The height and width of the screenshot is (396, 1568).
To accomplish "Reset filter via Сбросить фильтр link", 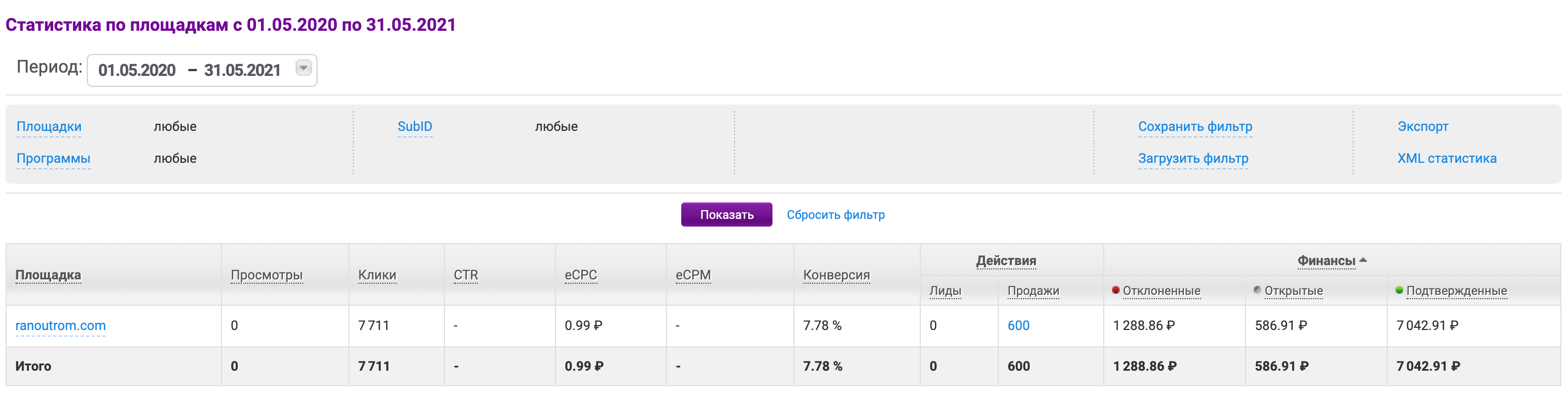I will [x=835, y=215].
